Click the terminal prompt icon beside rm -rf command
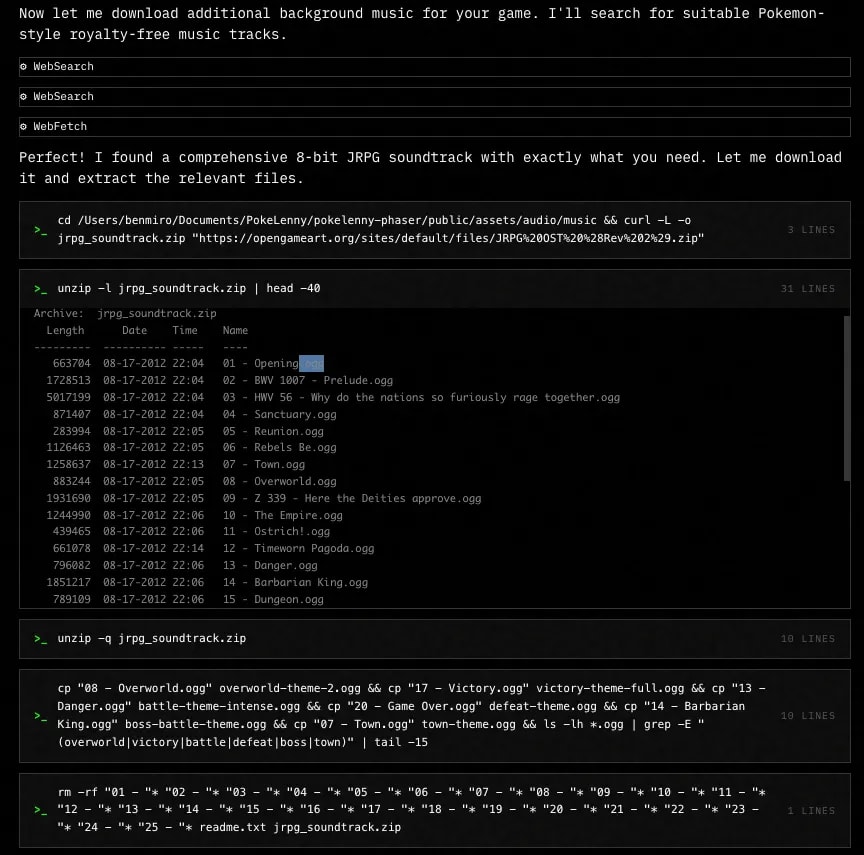 pyautogui.click(x=40, y=810)
